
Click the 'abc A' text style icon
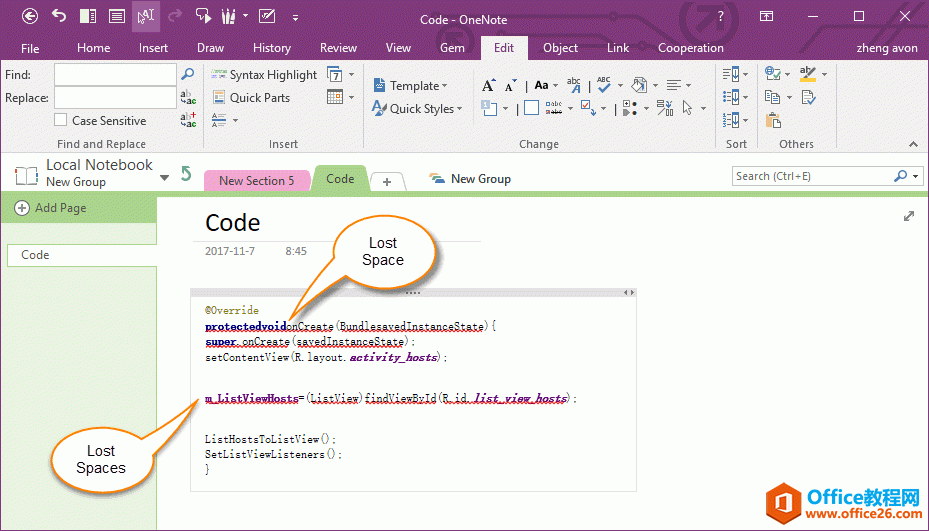(574, 86)
